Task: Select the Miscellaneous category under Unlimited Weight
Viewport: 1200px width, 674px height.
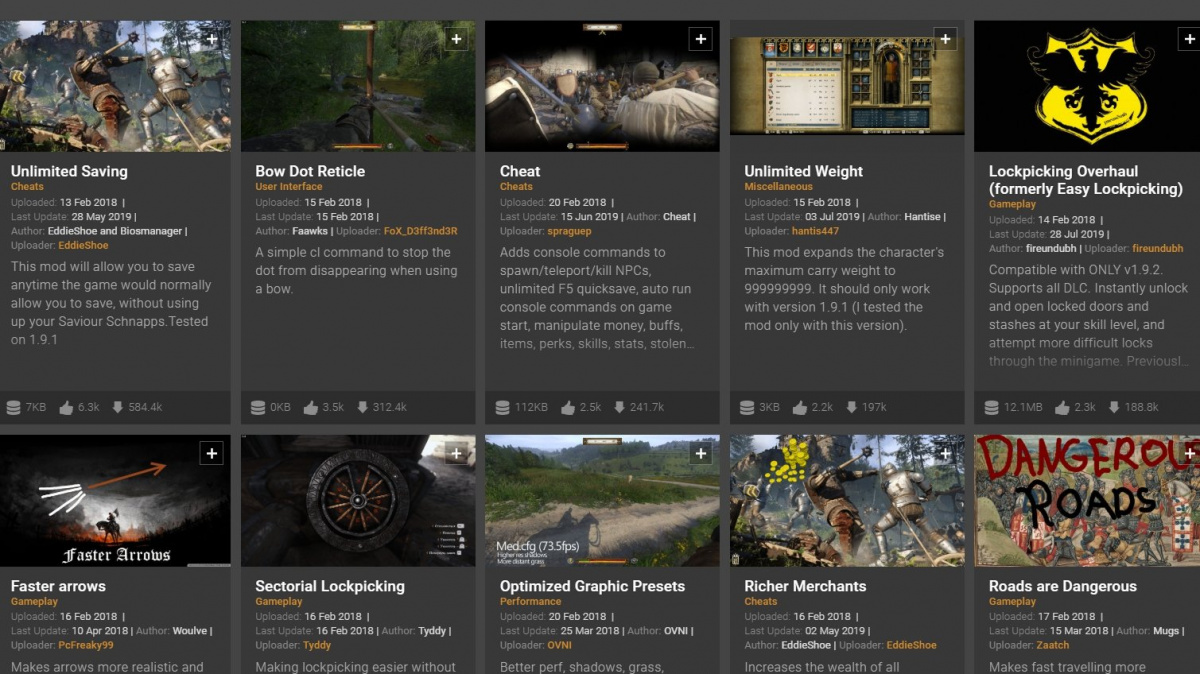Action: coord(778,187)
